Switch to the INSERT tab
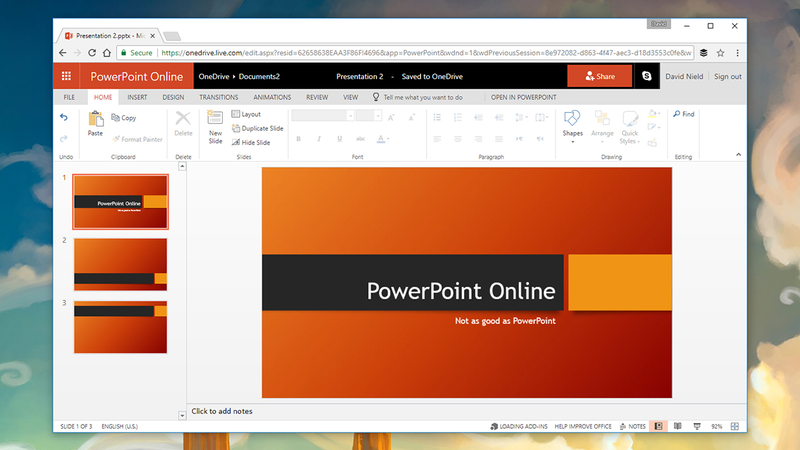Image resolution: width=800 pixels, height=450 pixels. click(137, 97)
